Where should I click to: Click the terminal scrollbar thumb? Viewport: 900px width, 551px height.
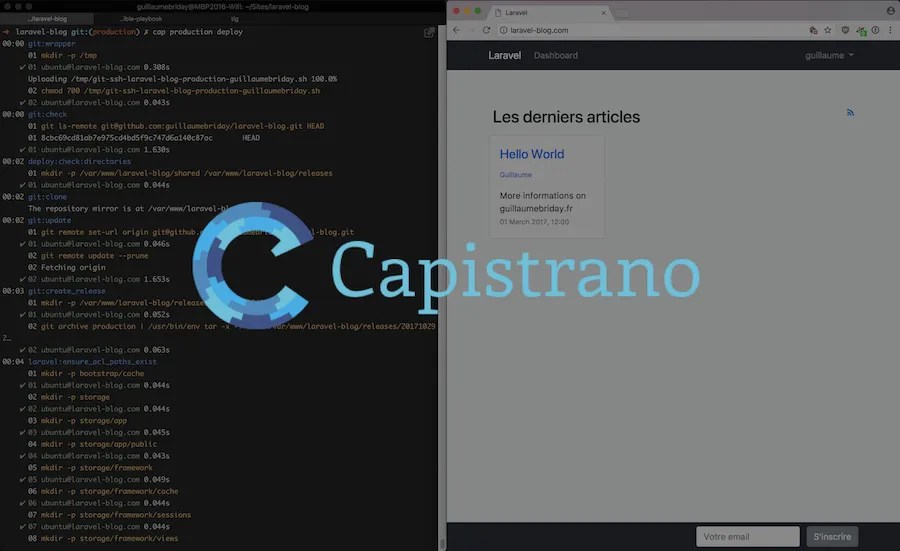point(441,542)
